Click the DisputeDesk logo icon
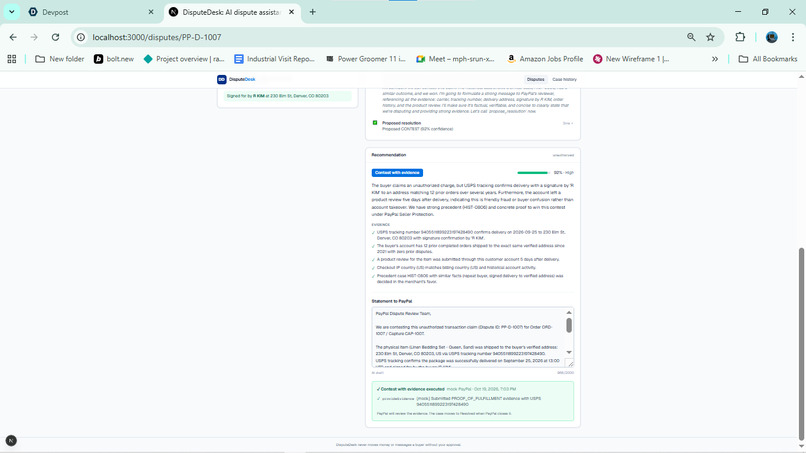 tap(222, 79)
